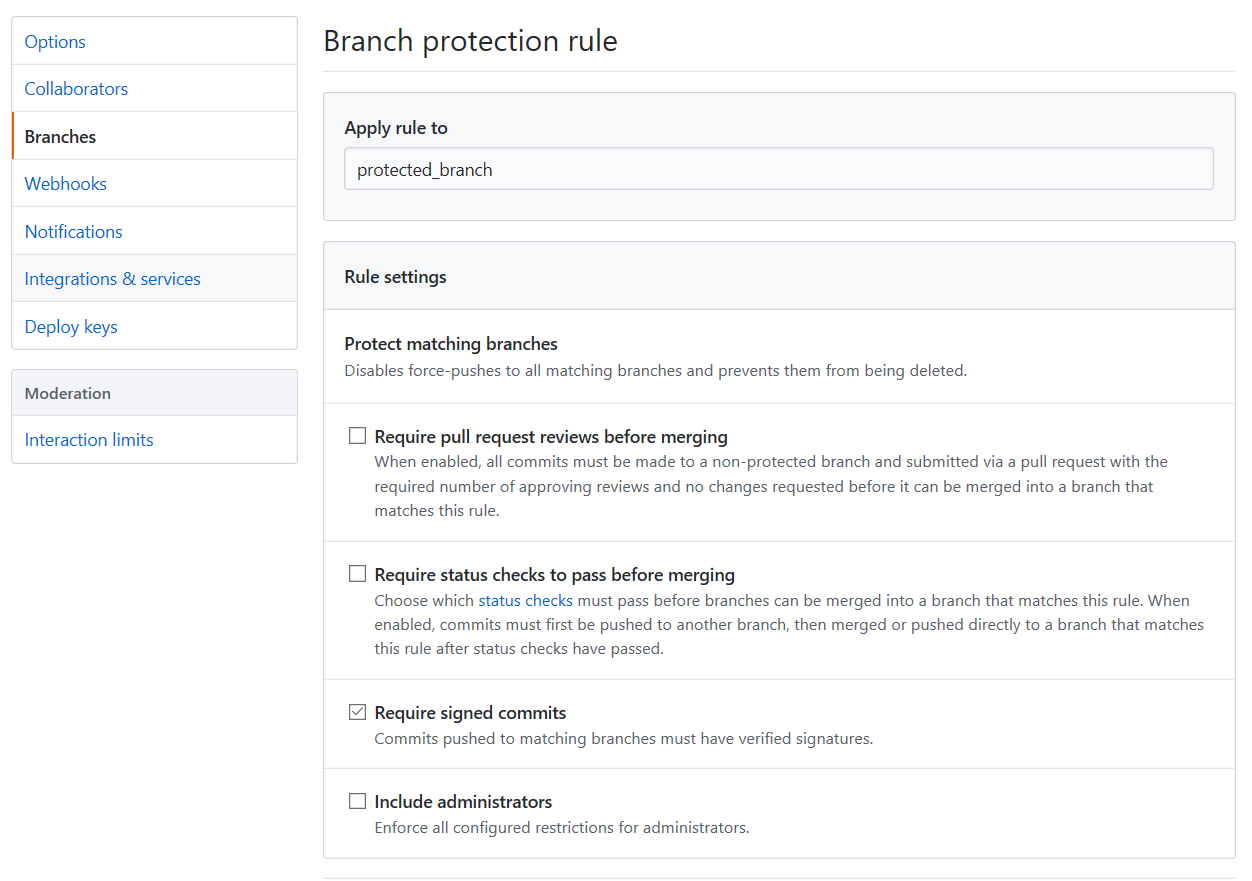Uncheck the Require signed commits checkbox
This screenshot has width=1252, height=881.
(357, 712)
